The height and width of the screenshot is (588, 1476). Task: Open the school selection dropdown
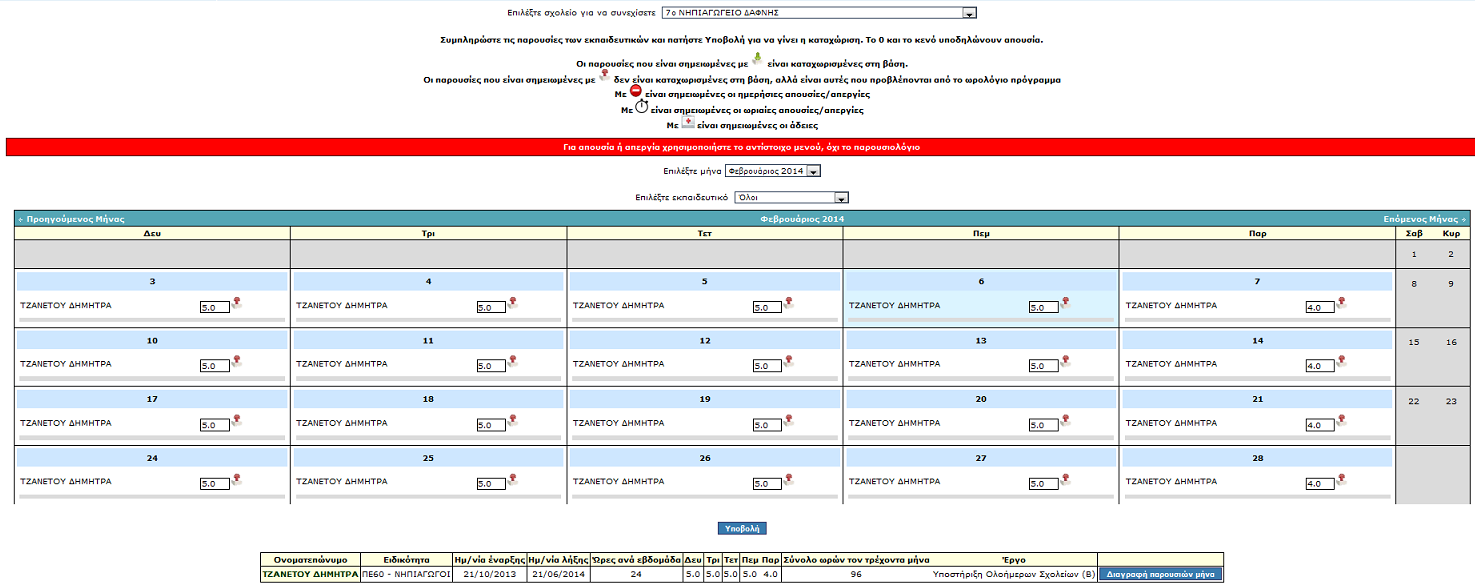click(x=818, y=13)
